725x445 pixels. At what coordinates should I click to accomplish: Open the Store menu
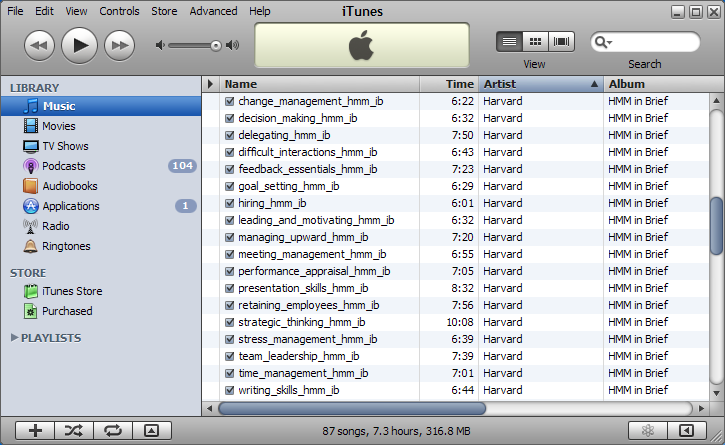coord(164,11)
